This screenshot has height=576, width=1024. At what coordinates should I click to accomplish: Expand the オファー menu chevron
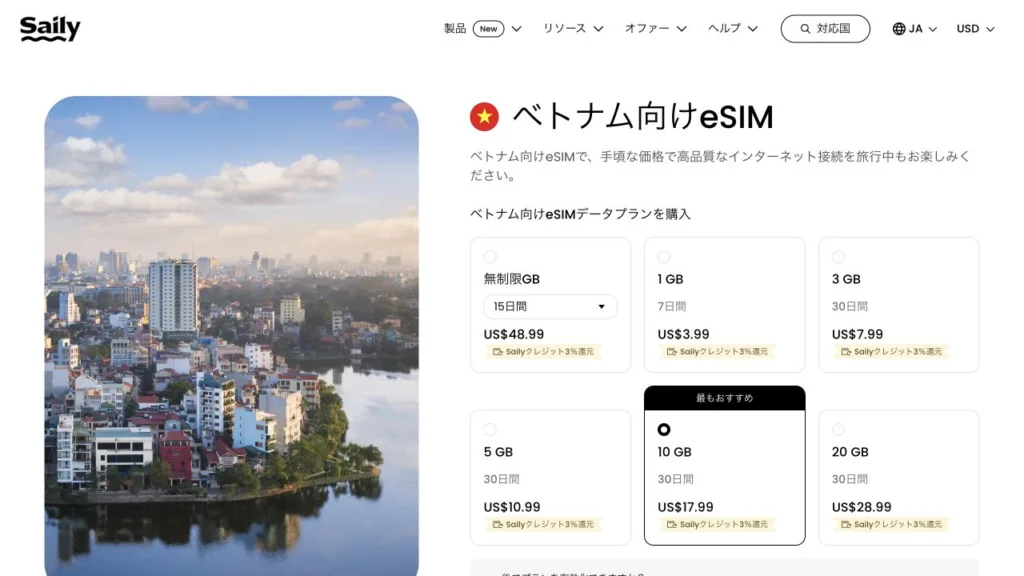tap(681, 29)
